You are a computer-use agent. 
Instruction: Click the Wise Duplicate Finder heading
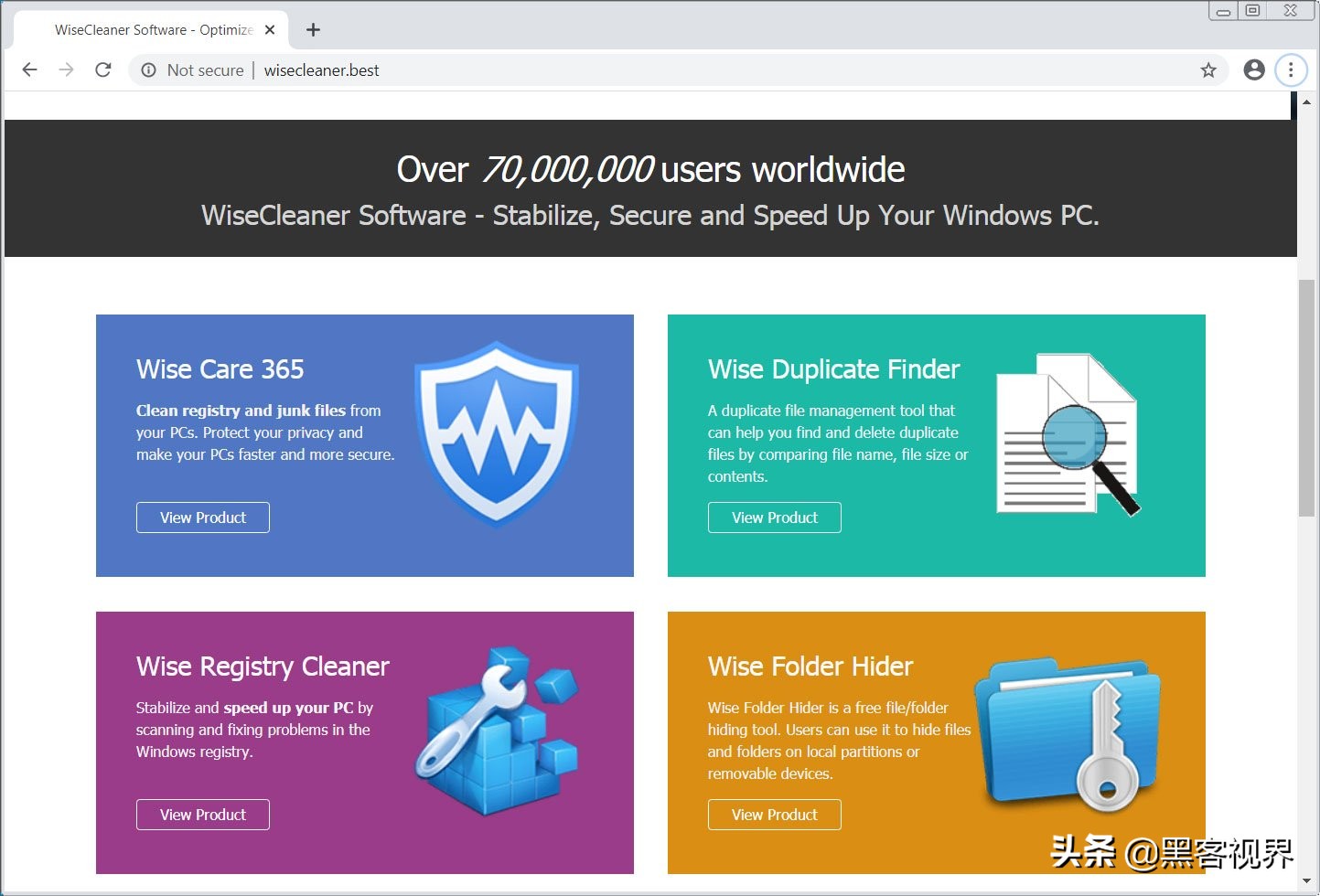[x=834, y=369]
